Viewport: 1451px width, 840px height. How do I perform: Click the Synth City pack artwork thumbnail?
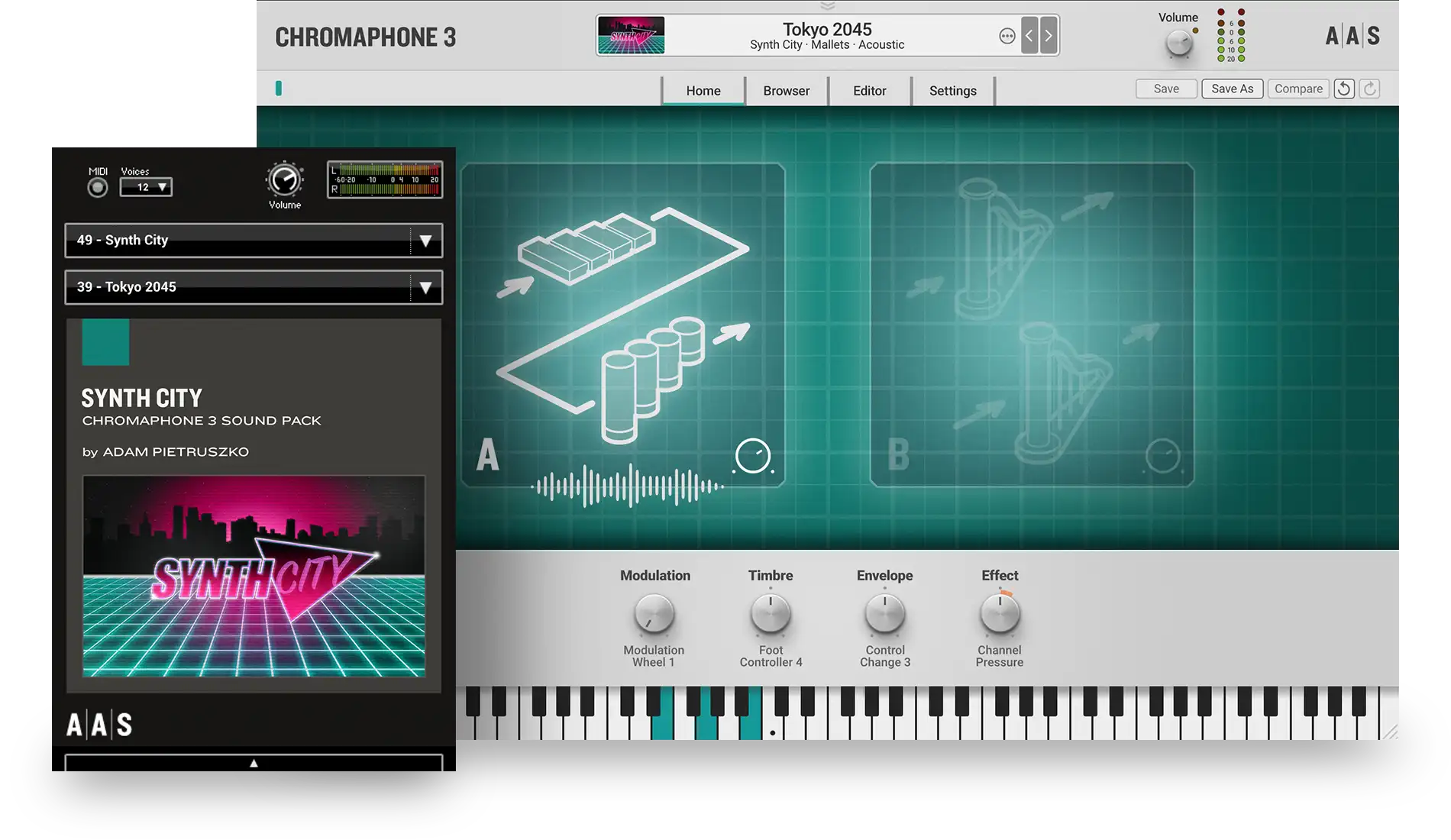point(254,577)
